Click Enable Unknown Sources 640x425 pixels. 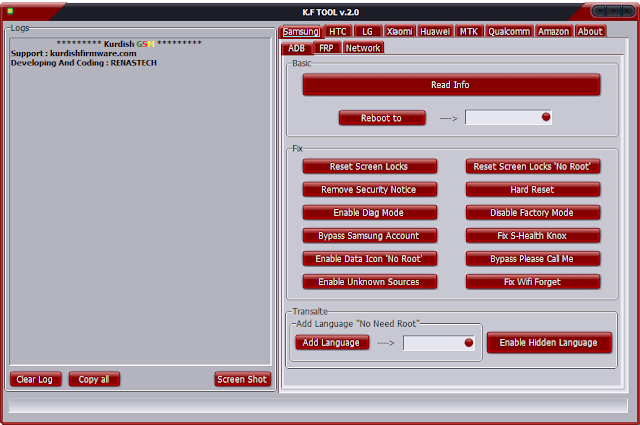tap(369, 282)
